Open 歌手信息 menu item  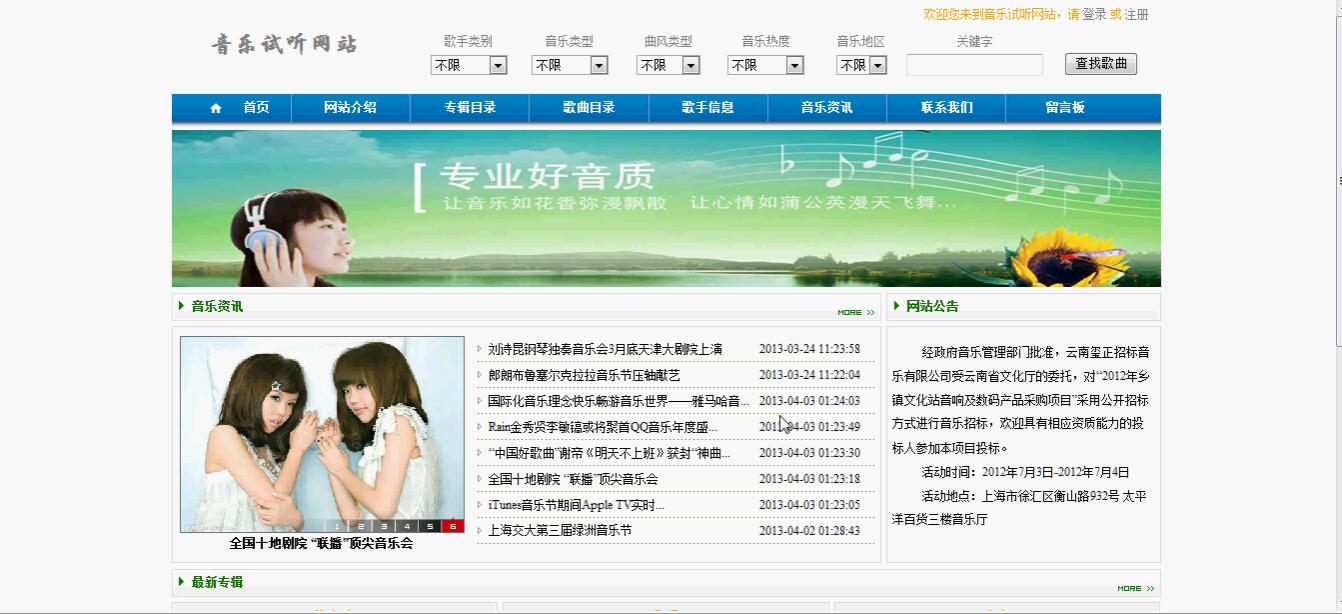coord(708,108)
